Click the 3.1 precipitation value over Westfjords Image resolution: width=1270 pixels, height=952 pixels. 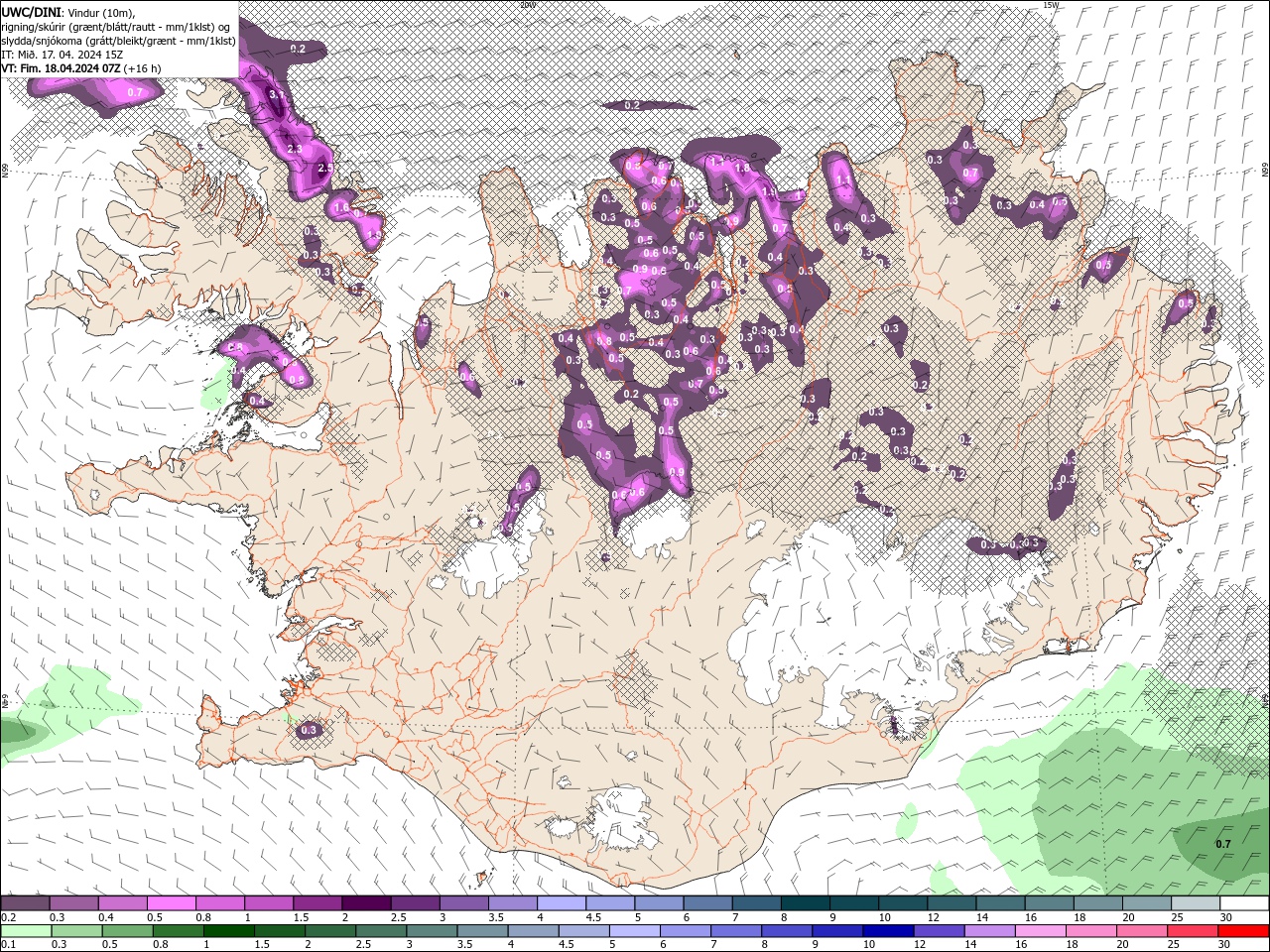(x=277, y=95)
